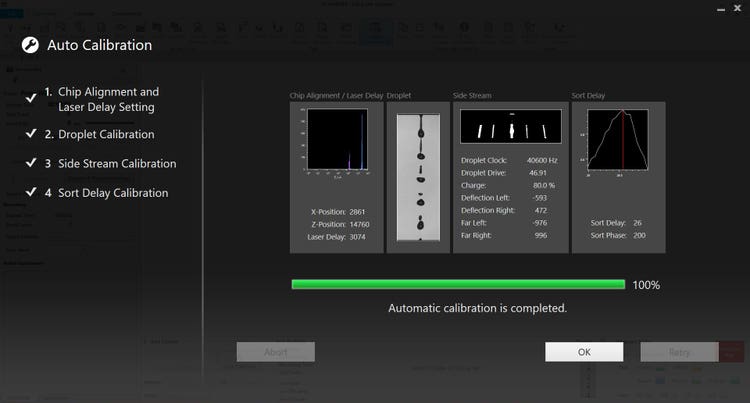Screen dimensions: 750x403
Task: Click the 'Side Stream' panel heading
Action: click(472, 95)
